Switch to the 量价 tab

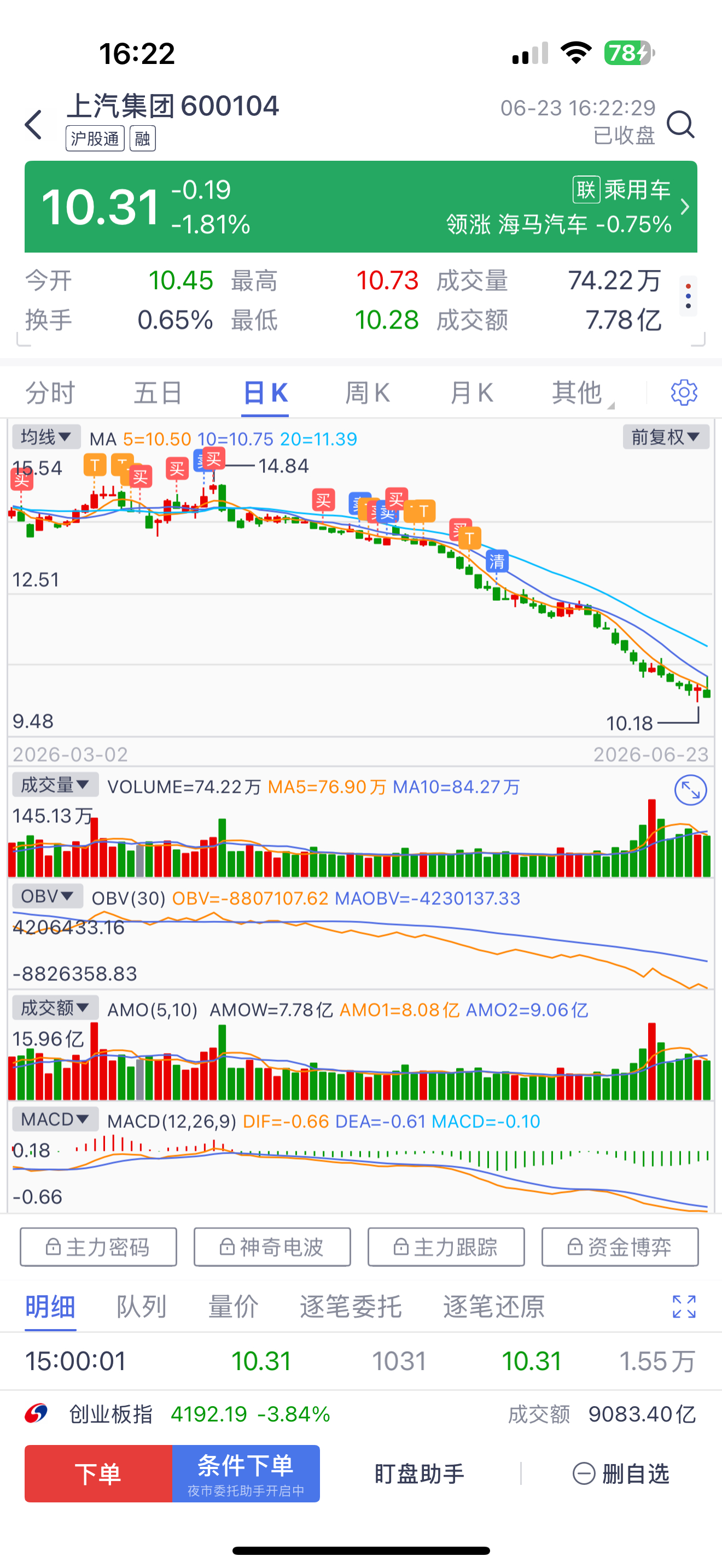point(233,1306)
